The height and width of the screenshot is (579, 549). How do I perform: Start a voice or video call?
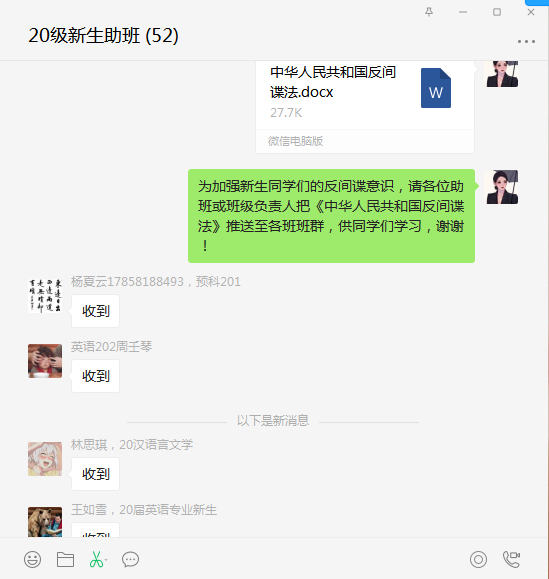click(511, 559)
